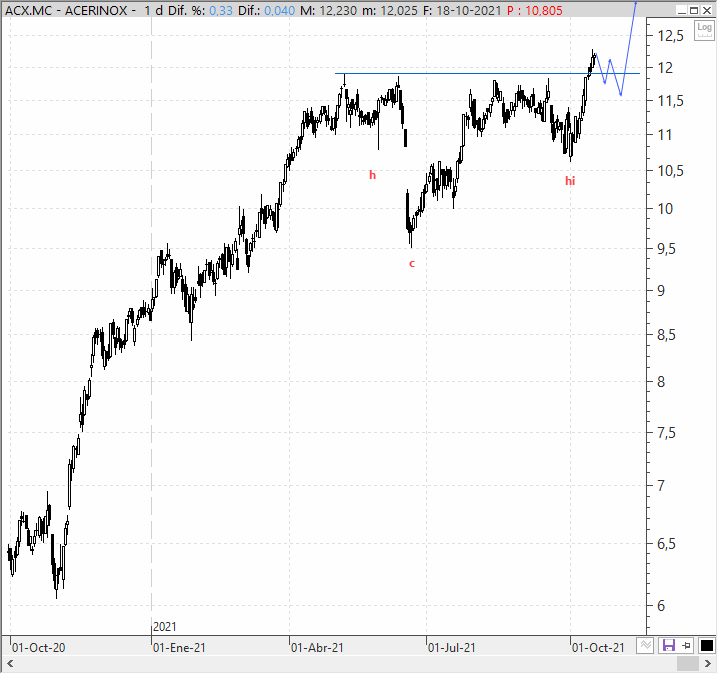Maximize the chart window
718x674 pixels.
694,10
